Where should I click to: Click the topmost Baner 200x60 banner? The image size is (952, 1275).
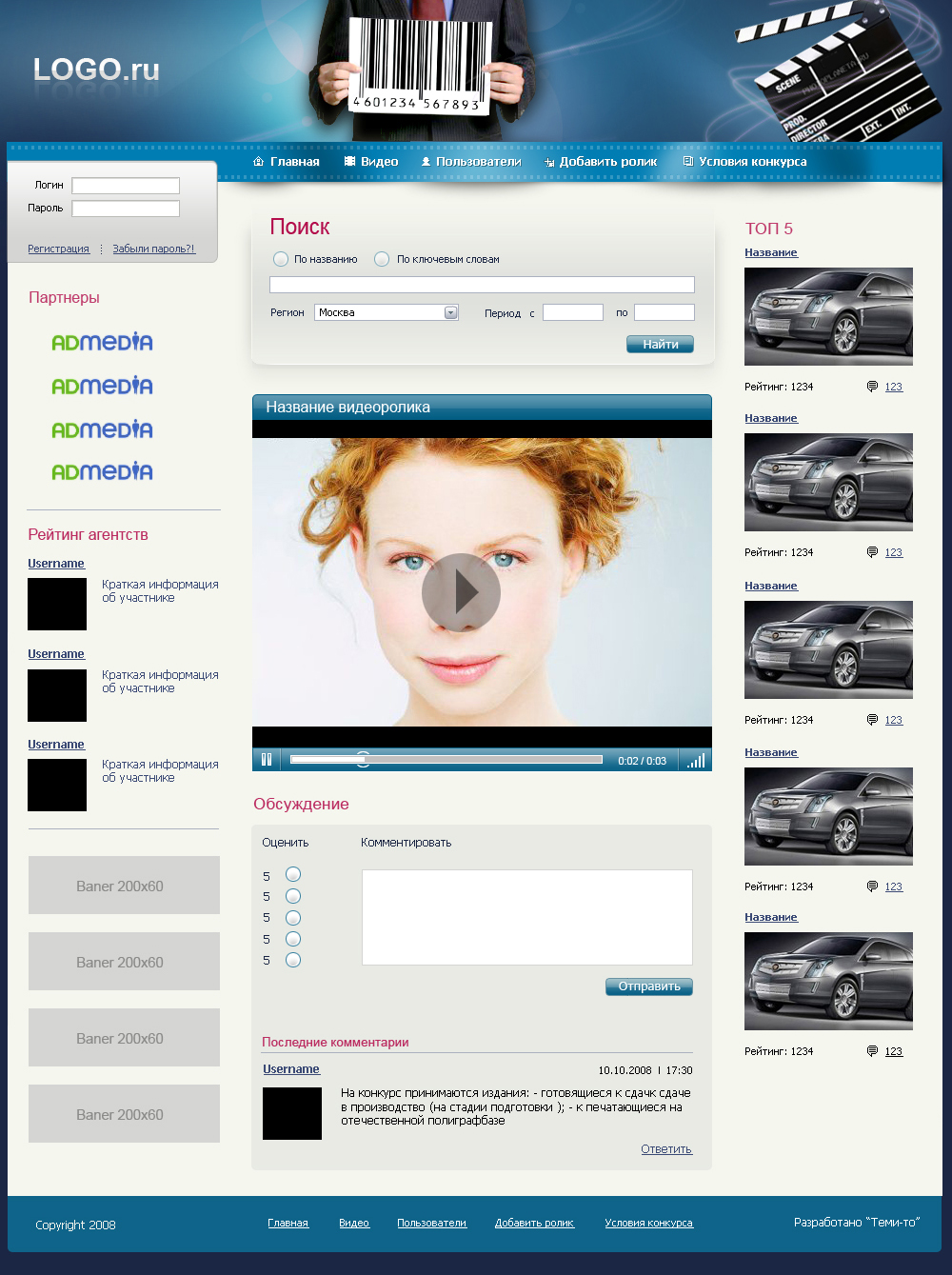pyautogui.click(x=124, y=885)
